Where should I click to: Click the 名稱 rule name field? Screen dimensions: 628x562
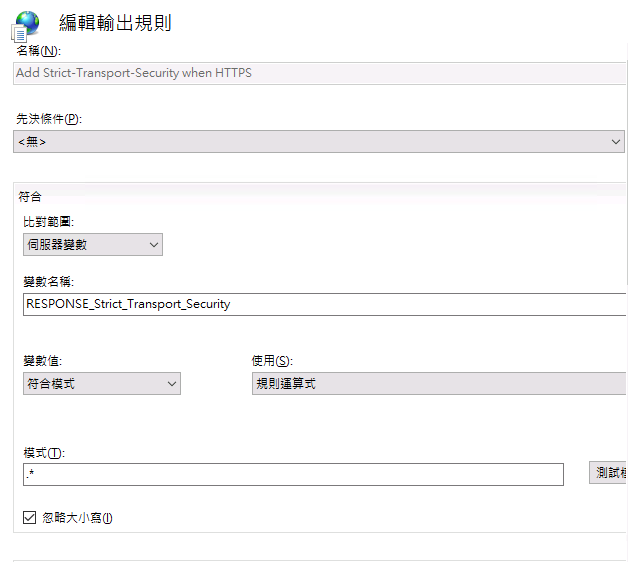(319, 73)
